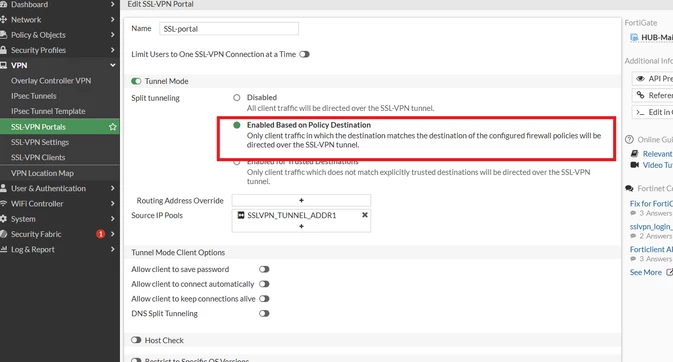
Task: Expand the Security Fabric chevron
Action: pyautogui.click(x=112, y=234)
